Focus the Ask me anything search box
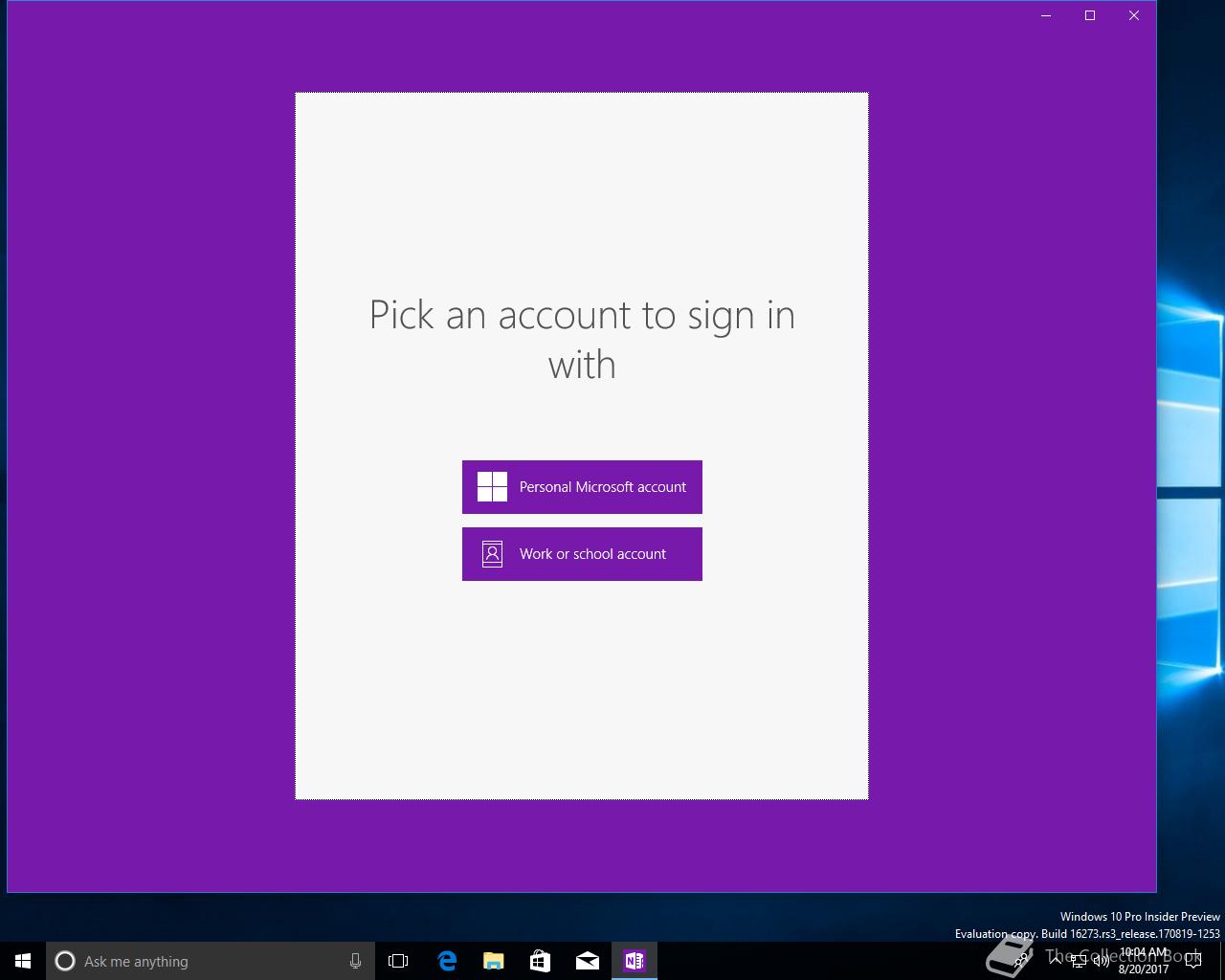The width and height of the screenshot is (1225, 980). pos(210,961)
